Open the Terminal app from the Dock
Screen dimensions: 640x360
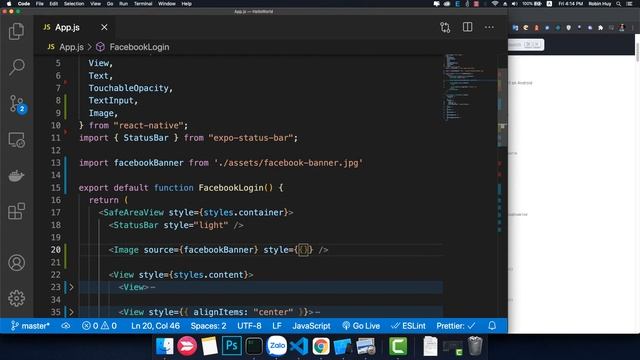point(254,346)
